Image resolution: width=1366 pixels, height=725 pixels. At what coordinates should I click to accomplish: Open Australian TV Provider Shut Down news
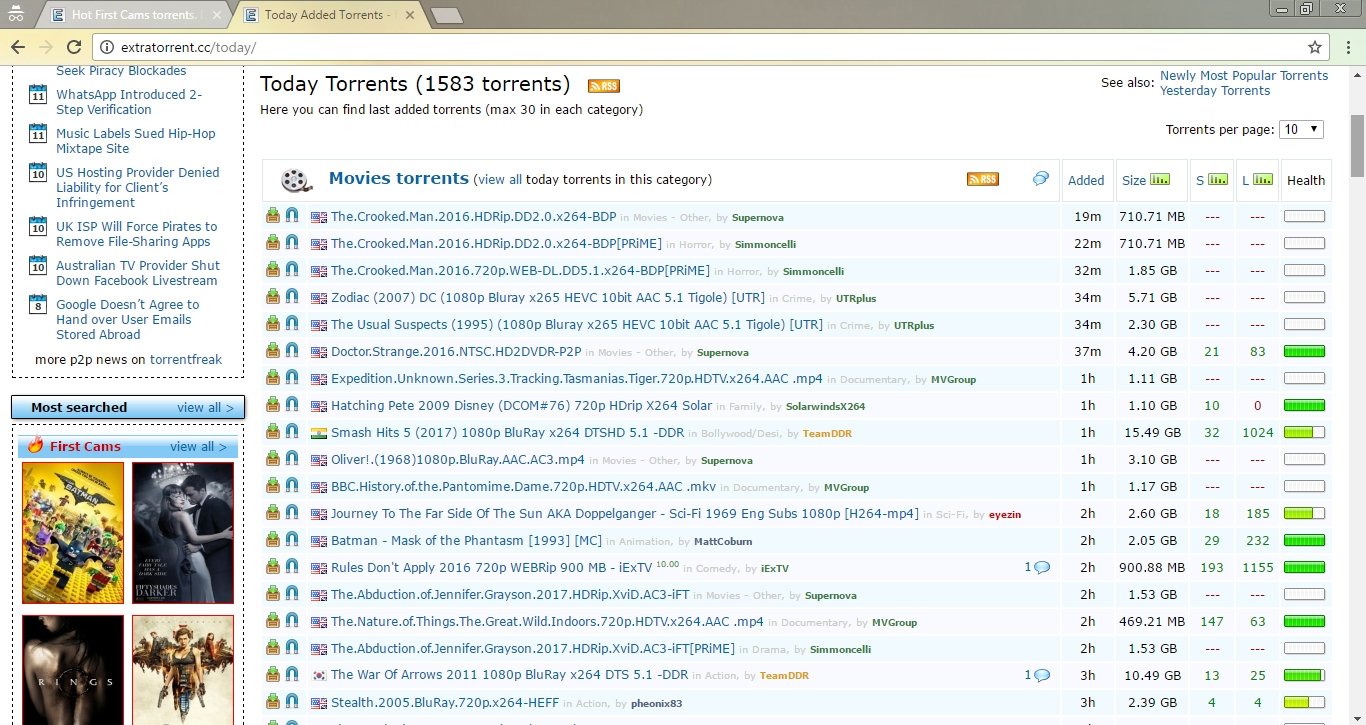click(138, 273)
